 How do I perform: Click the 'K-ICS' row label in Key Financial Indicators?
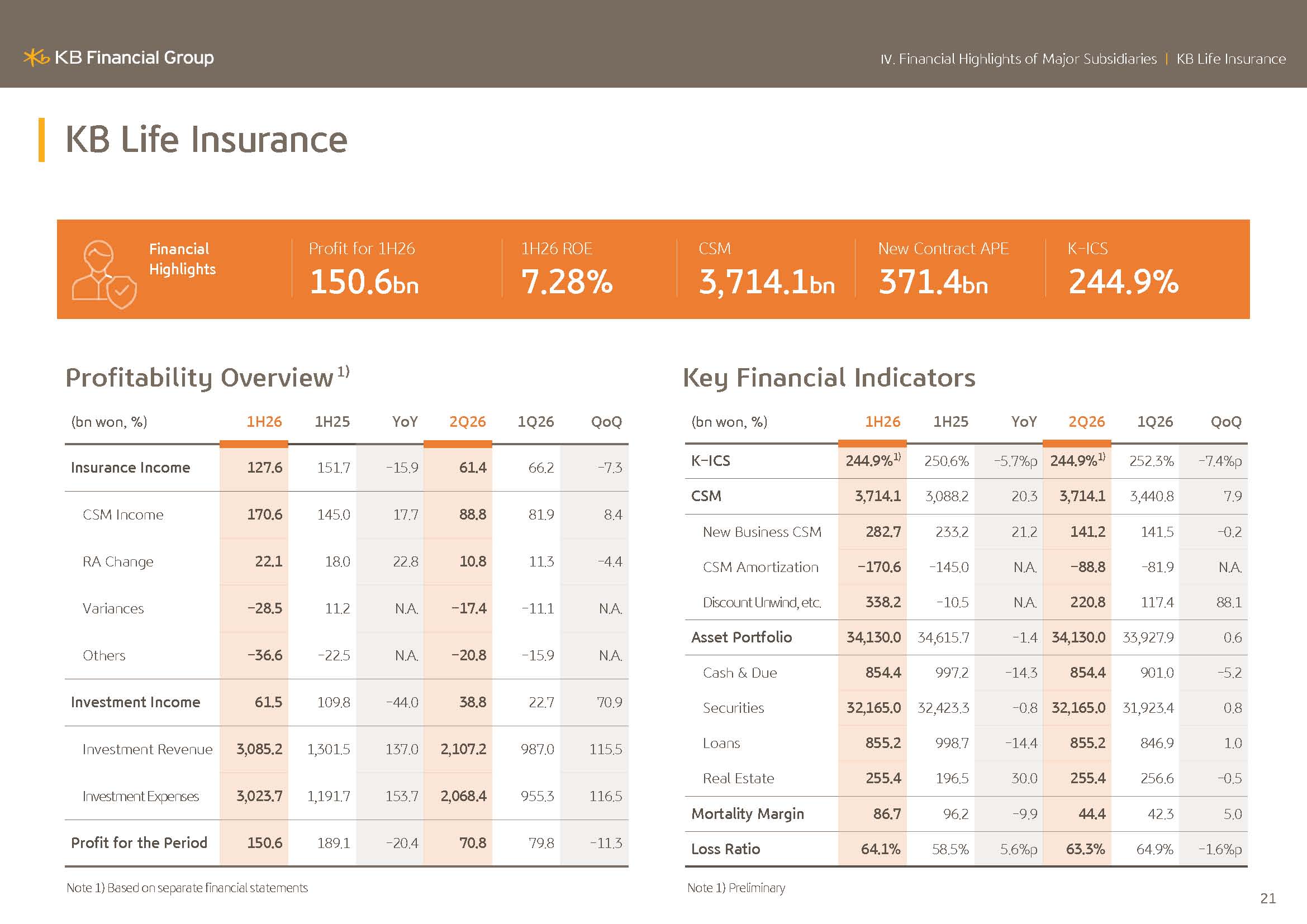click(710, 461)
